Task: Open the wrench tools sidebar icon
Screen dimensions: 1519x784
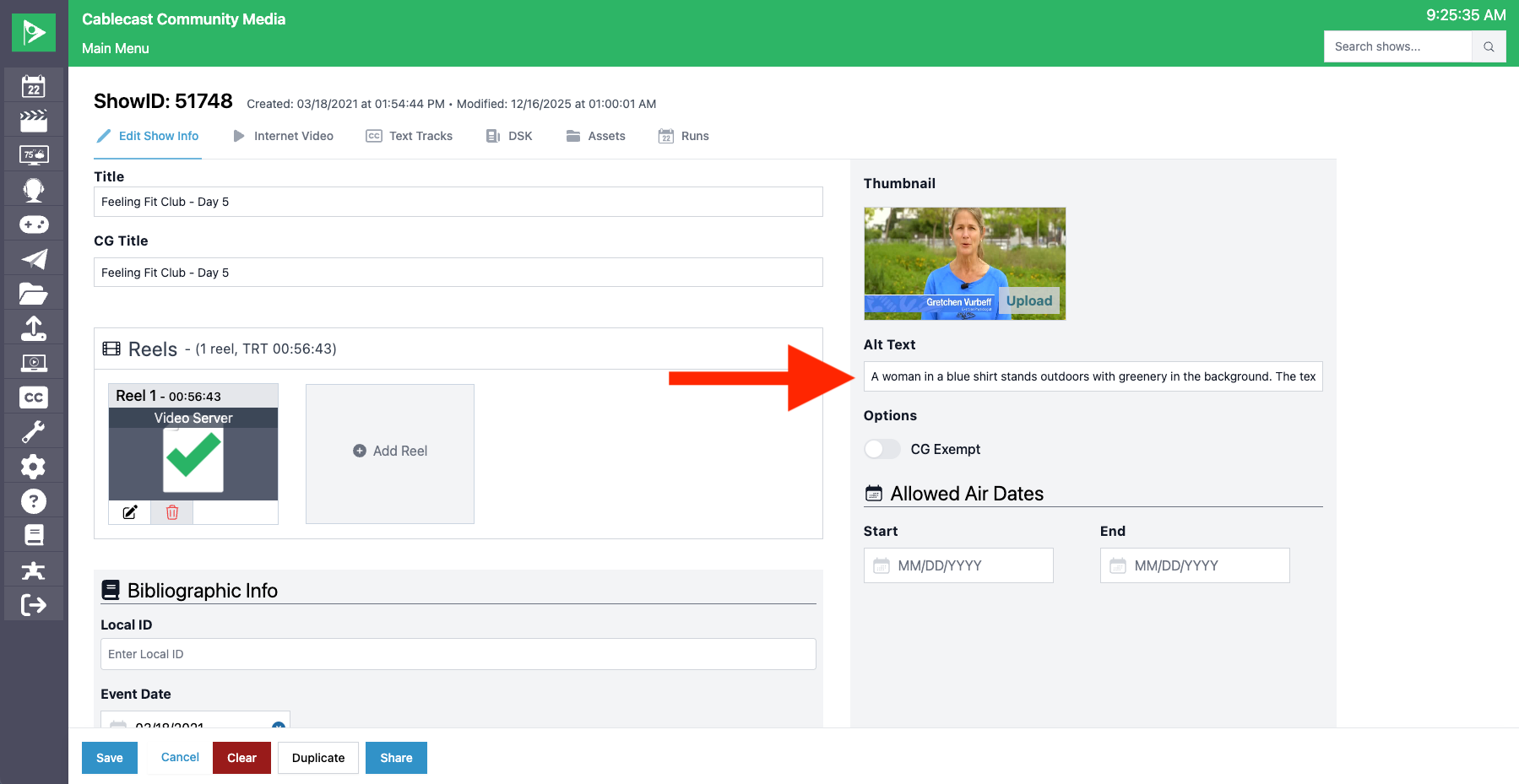Action: pos(34,432)
